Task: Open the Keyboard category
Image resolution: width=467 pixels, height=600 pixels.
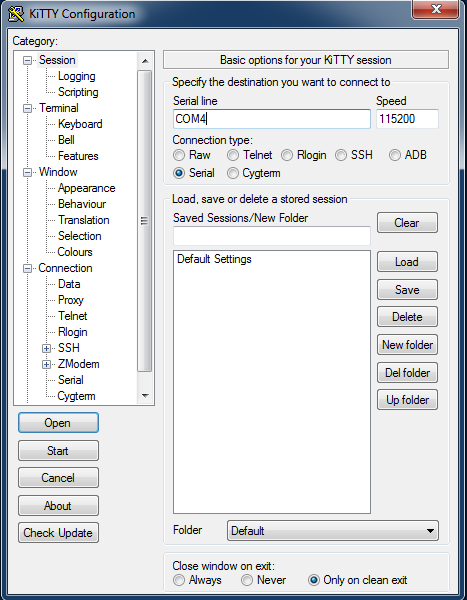Action: (x=80, y=124)
